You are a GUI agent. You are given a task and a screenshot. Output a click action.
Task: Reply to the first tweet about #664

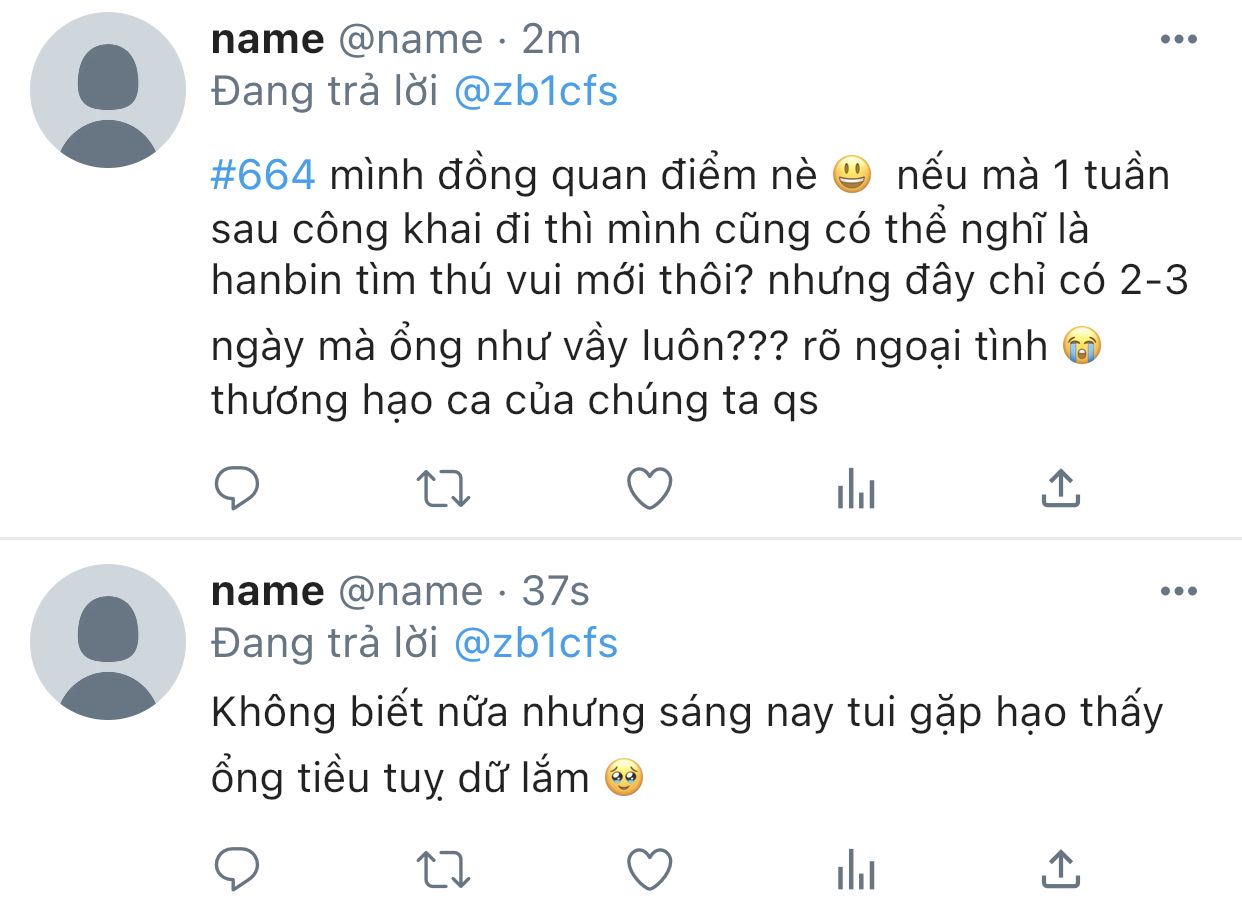pos(237,489)
